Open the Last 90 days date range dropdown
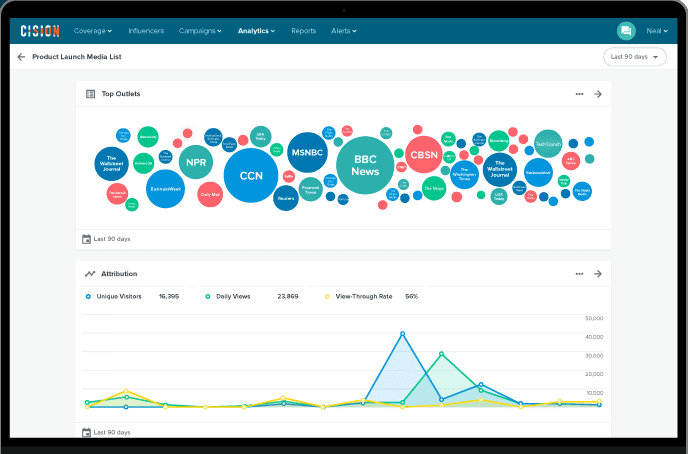The height and width of the screenshot is (454, 688). (634, 57)
